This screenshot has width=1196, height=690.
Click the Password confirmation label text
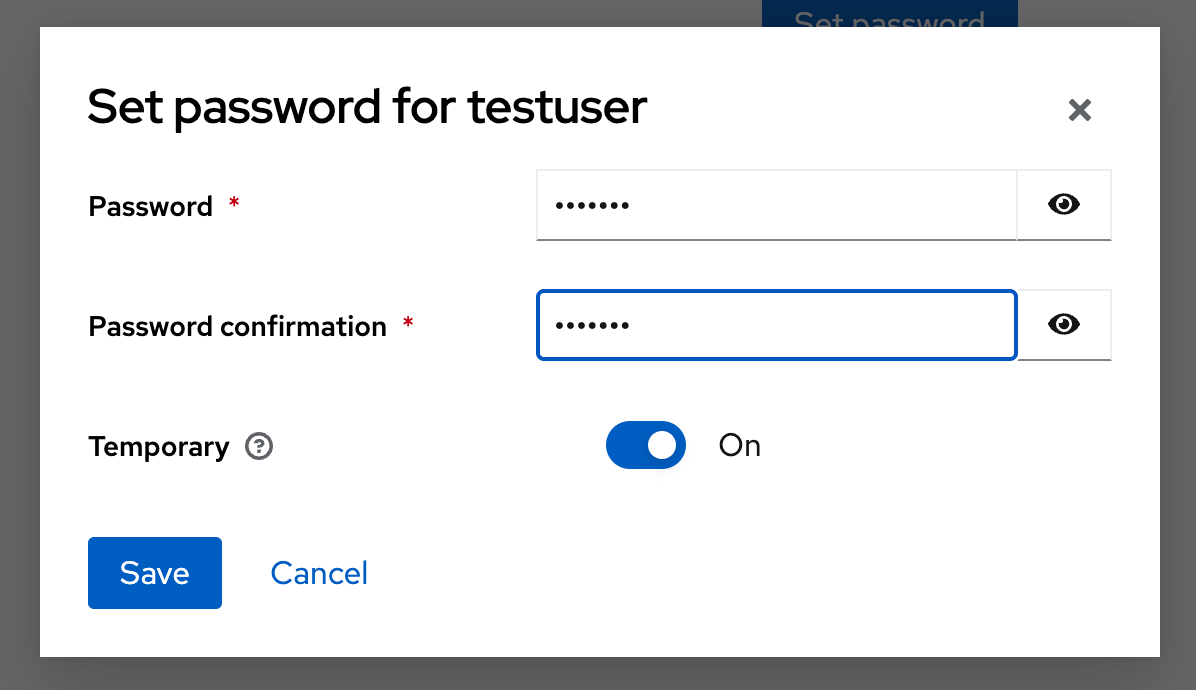point(236,326)
